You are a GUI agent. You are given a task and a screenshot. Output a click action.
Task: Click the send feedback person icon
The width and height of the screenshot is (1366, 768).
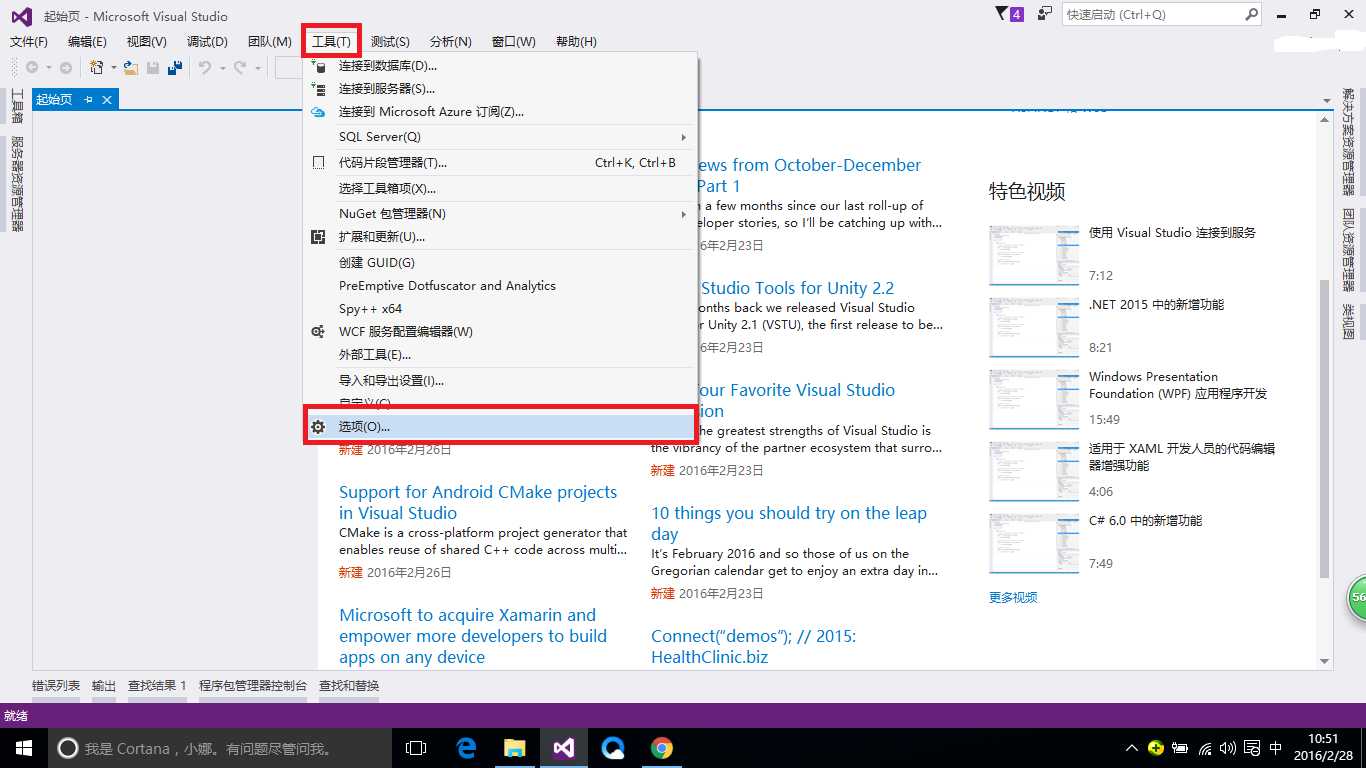[1045, 14]
